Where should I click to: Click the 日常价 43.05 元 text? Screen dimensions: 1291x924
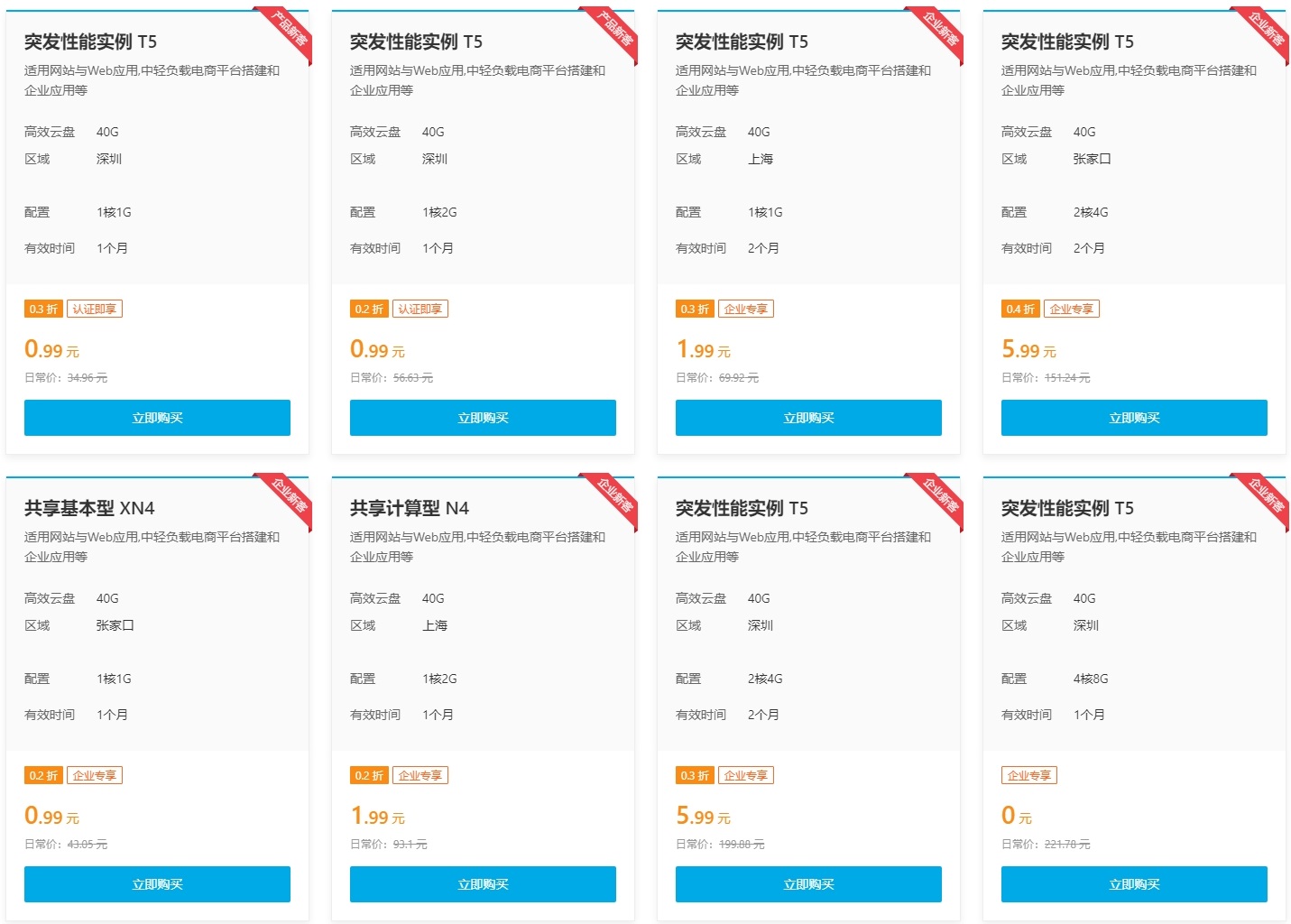[66, 845]
